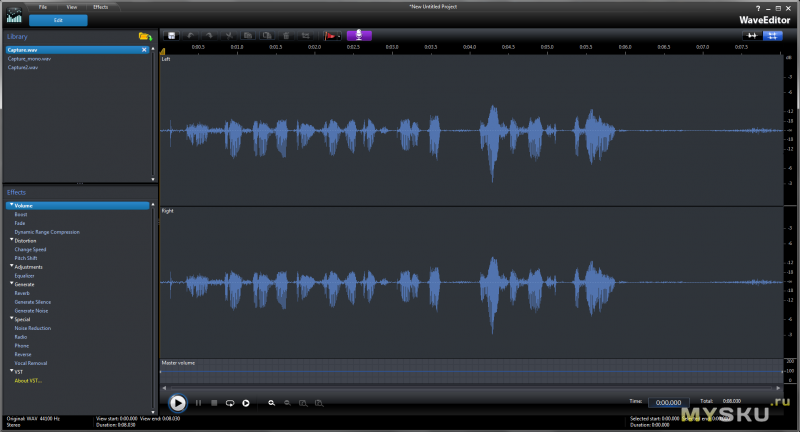
Task: Click the Delete trash icon in toolbar
Action: click(x=286, y=35)
